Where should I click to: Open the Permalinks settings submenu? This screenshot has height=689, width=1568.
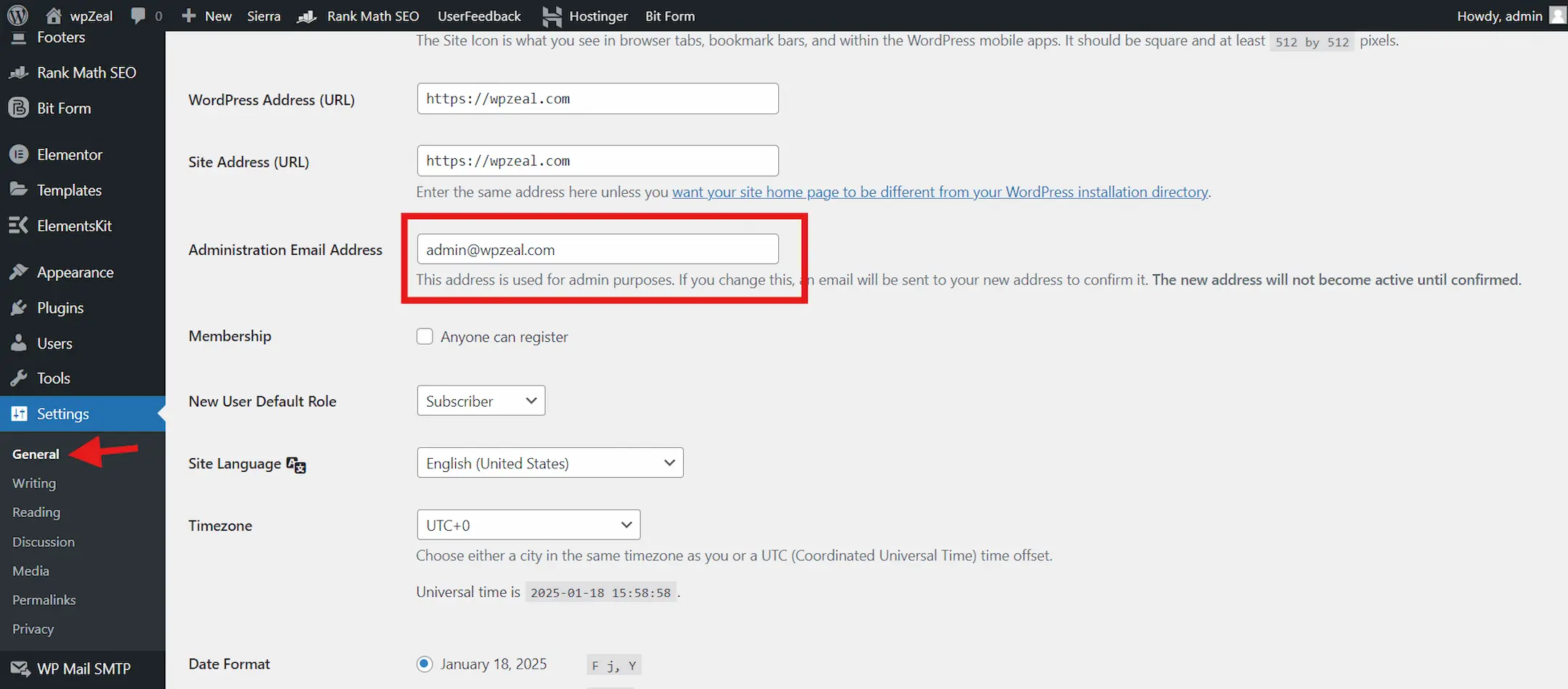coord(44,600)
